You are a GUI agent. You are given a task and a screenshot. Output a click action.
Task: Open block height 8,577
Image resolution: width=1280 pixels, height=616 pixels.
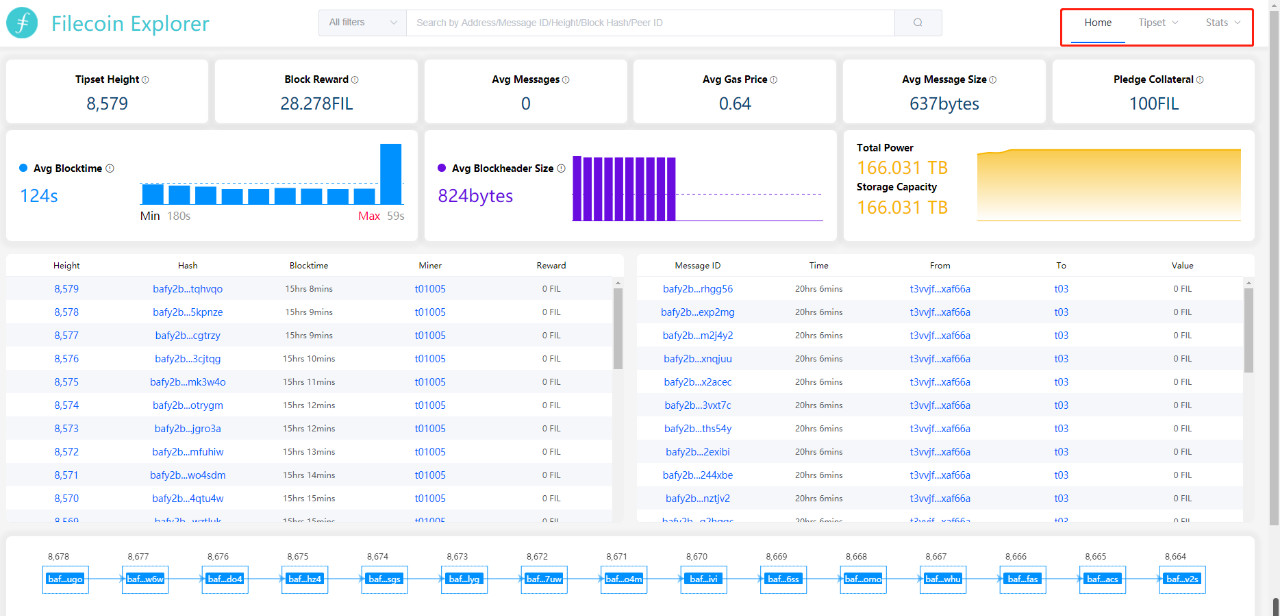pyautogui.click(x=67, y=335)
